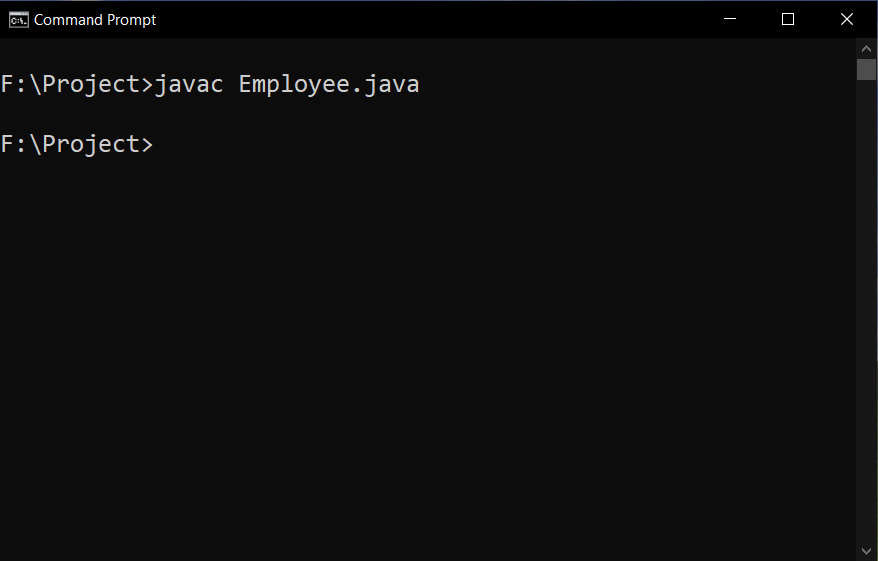Place cursor right after the second prompt

[x=156, y=144]
